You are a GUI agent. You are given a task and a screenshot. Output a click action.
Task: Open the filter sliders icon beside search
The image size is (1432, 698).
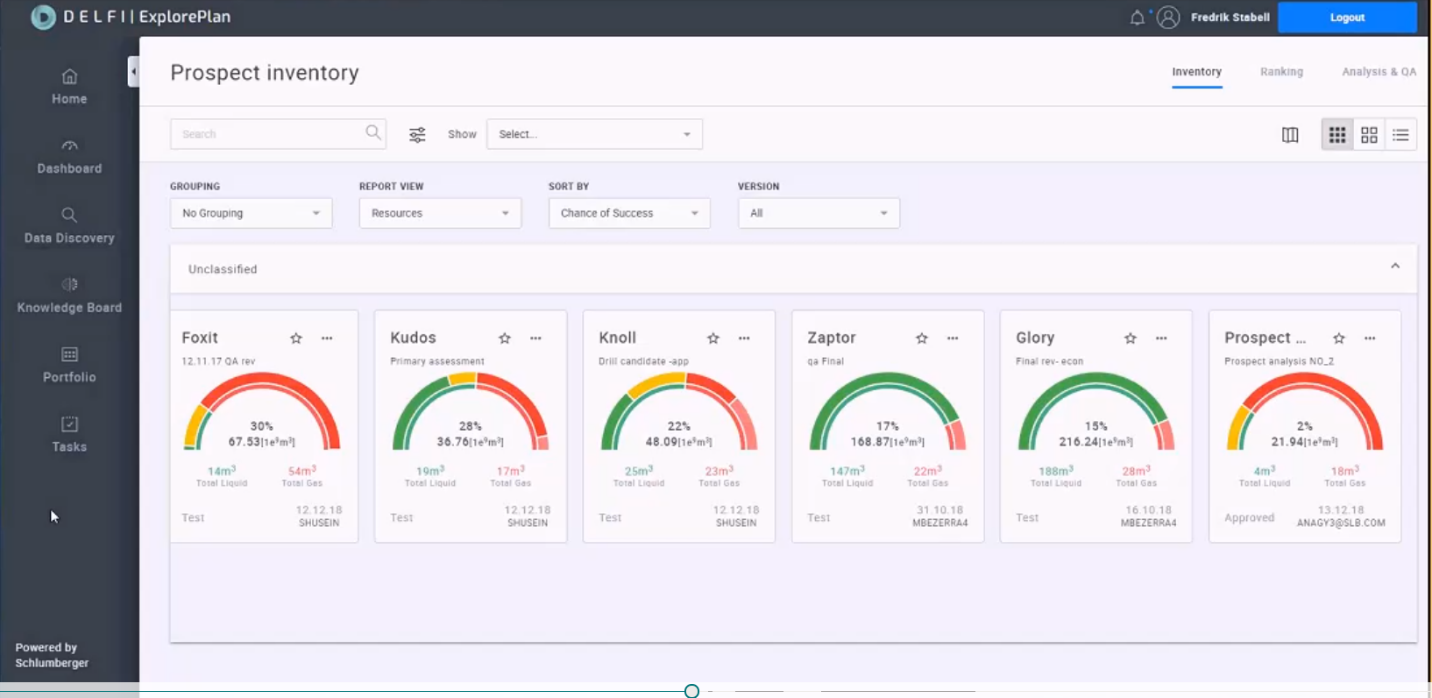[418, 134]
